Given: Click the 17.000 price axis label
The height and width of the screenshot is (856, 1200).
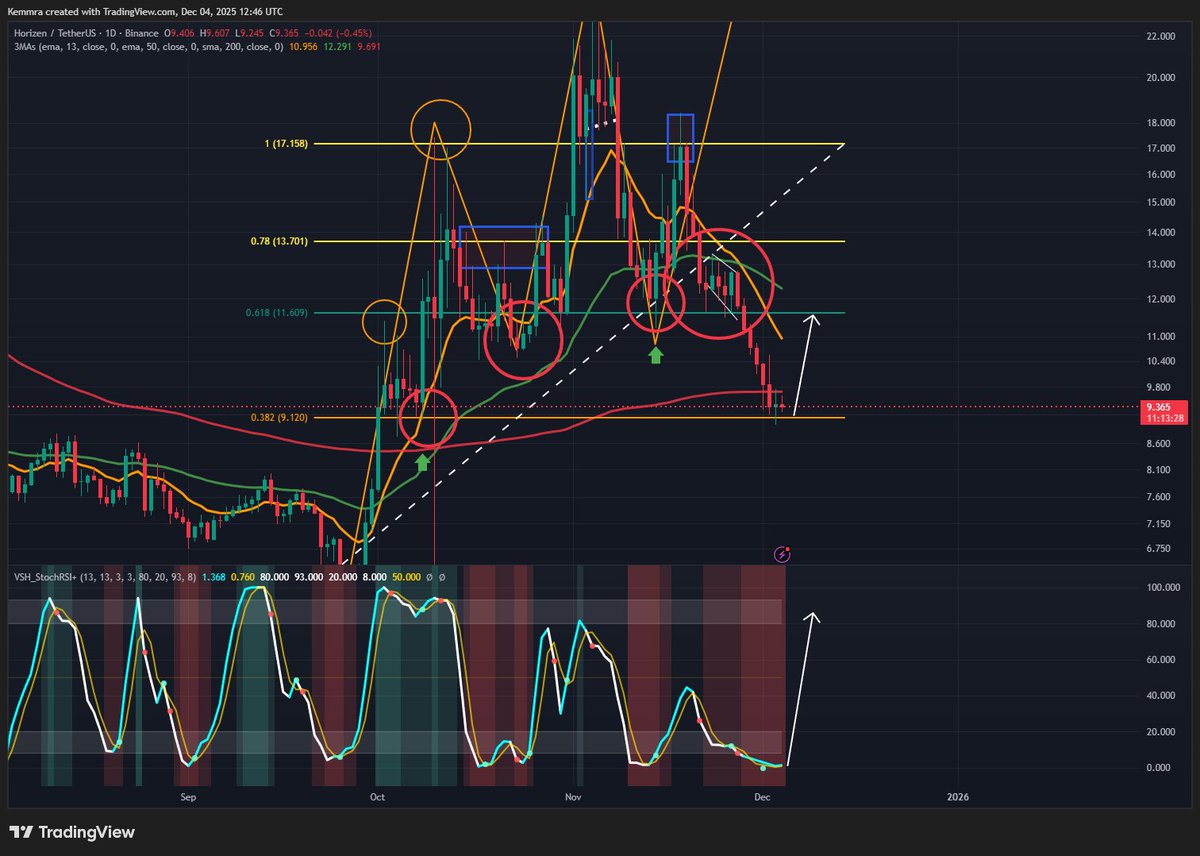Looking at the screenshot, I should click(1162, 148).
